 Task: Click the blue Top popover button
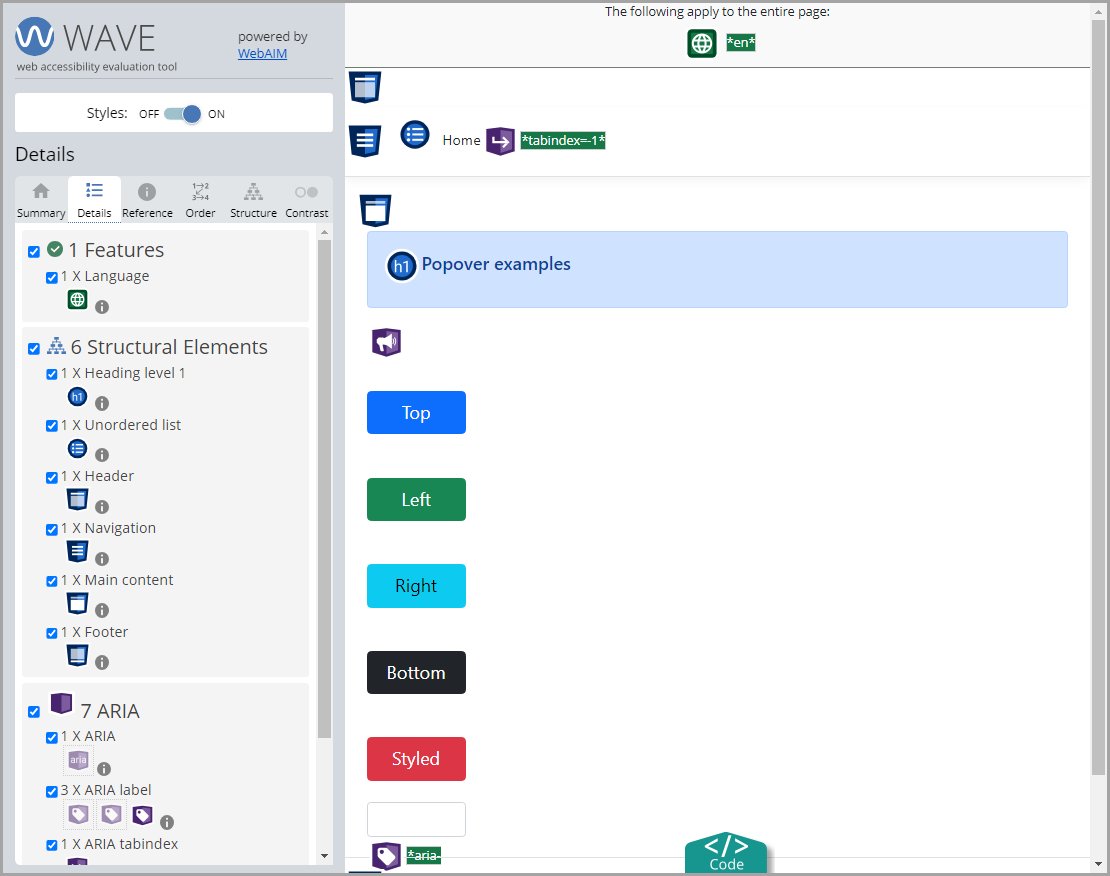416,412
